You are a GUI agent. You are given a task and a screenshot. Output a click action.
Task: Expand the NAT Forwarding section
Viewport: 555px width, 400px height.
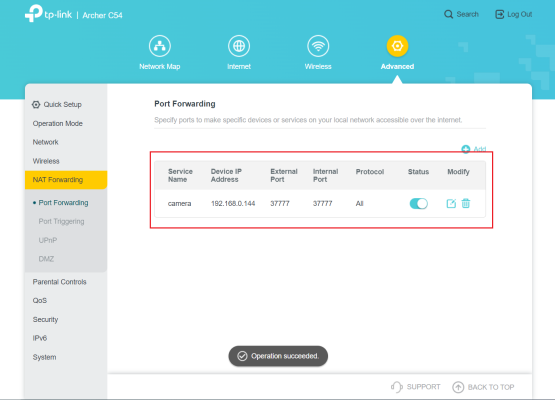[x=66, y=180]
